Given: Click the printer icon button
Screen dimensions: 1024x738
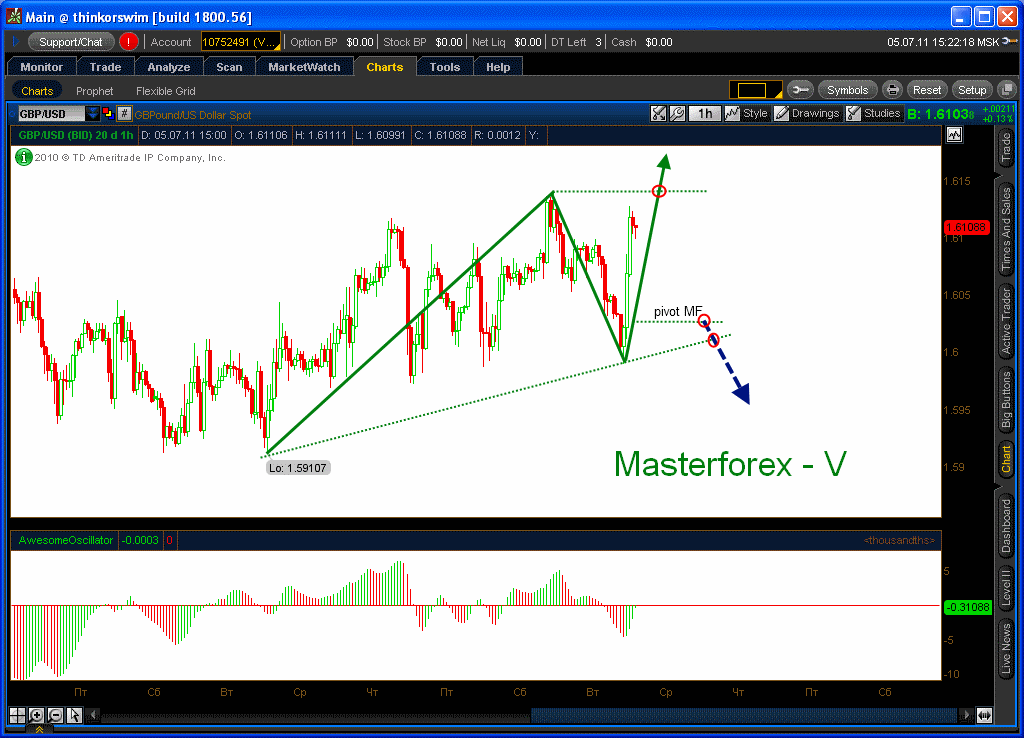Looking at the screenshot, I should [892, 90].
